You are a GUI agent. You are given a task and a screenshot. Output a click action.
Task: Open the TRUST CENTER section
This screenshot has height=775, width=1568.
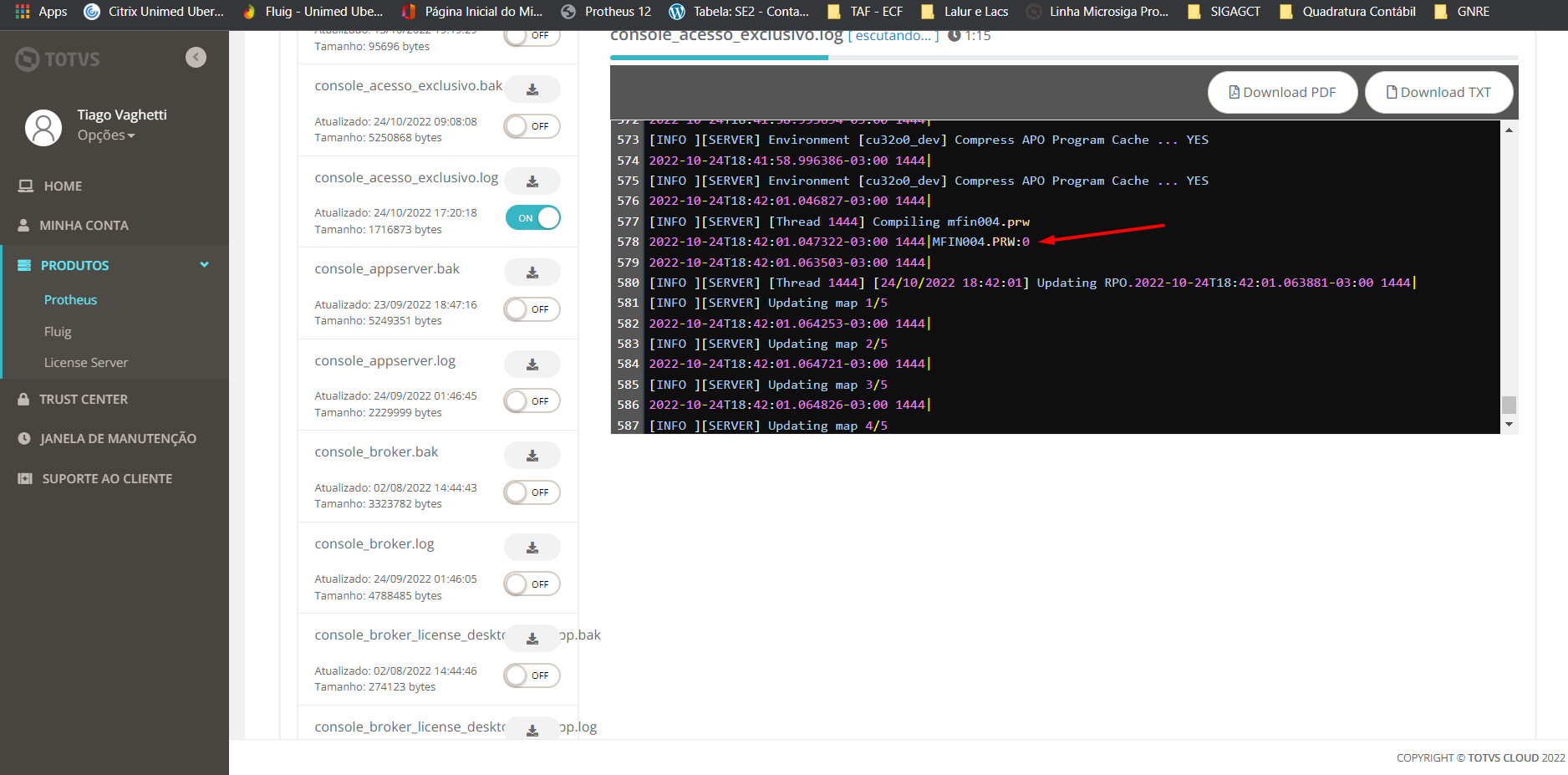tap(84, 399)
